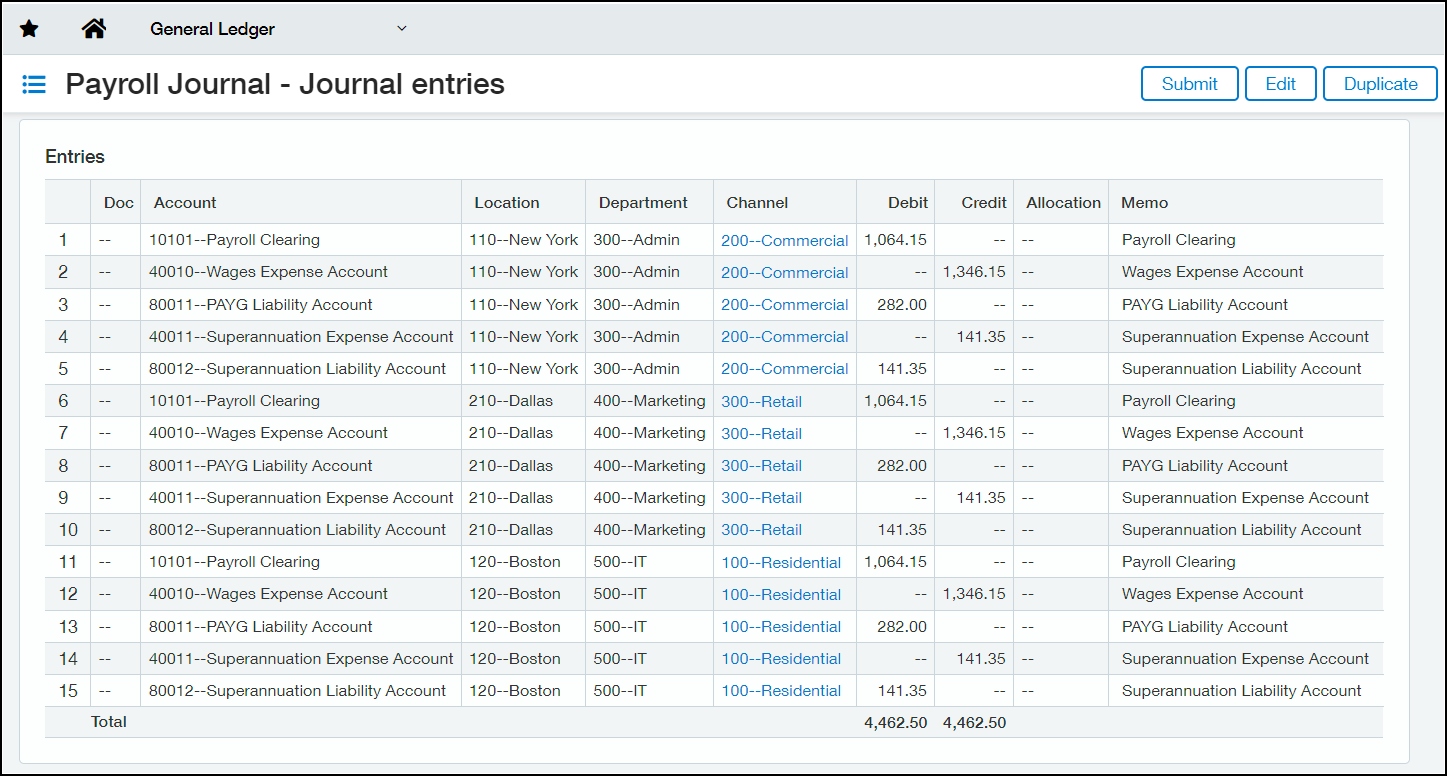This screenshot has width=1447, height=776.
Task: Click the Account column header
Action: pyautogui.click(x=185, y=202)
